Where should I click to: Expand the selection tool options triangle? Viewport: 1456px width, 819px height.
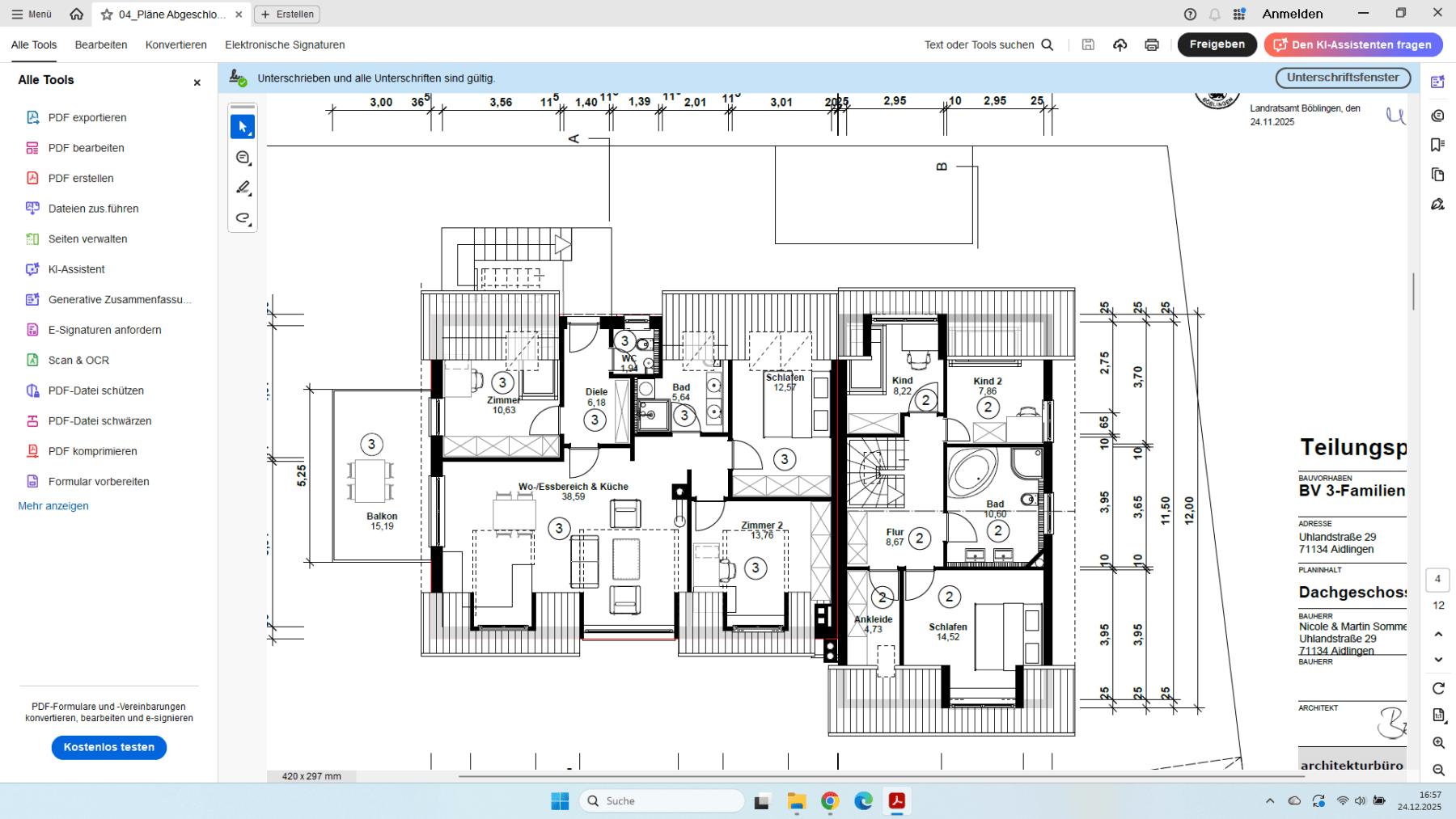[249, 134]
